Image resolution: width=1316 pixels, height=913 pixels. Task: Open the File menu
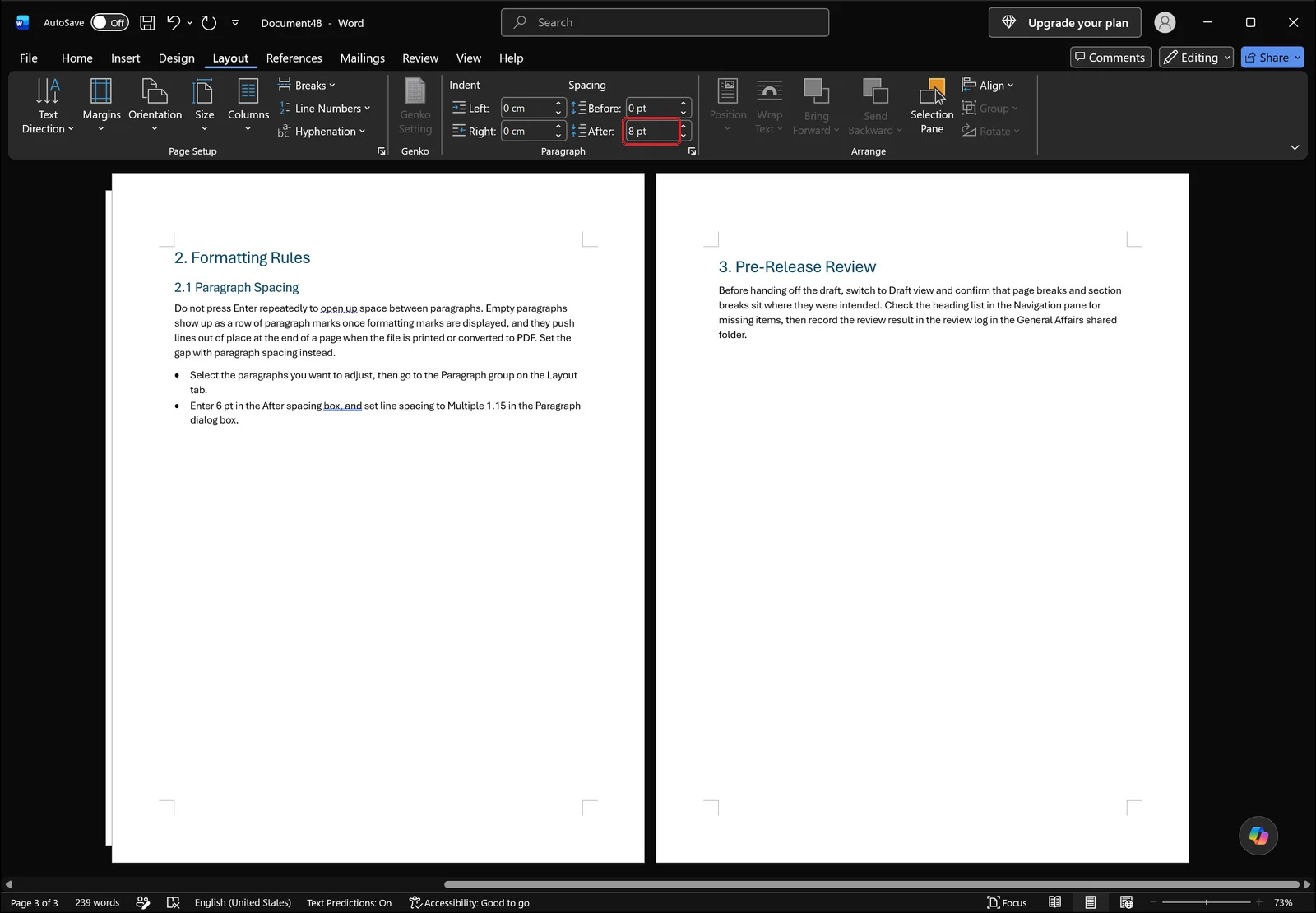coord(29,58)
